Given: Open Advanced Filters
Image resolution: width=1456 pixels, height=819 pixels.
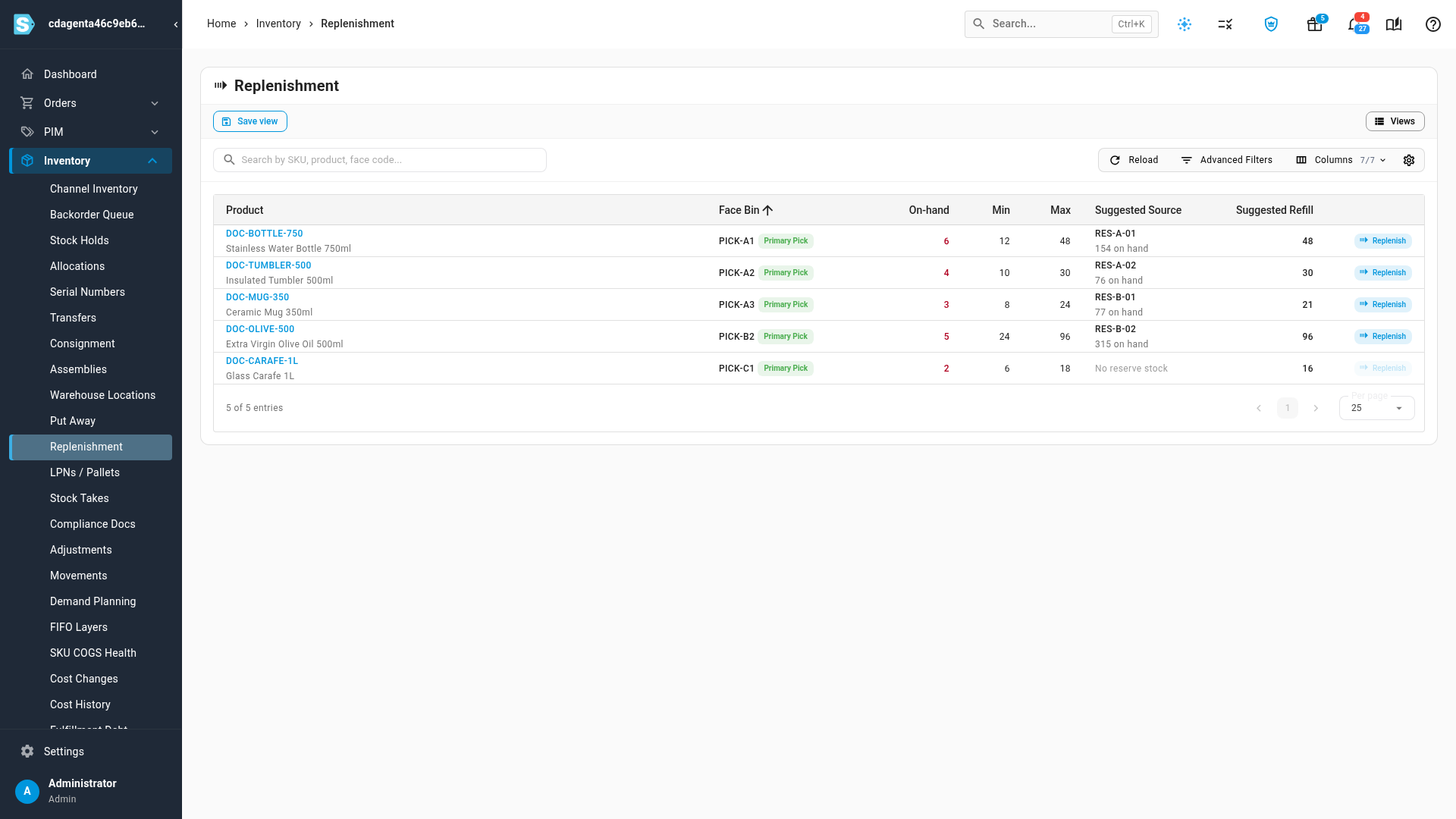Looking at the screenshot, I should coord(1226,160).
